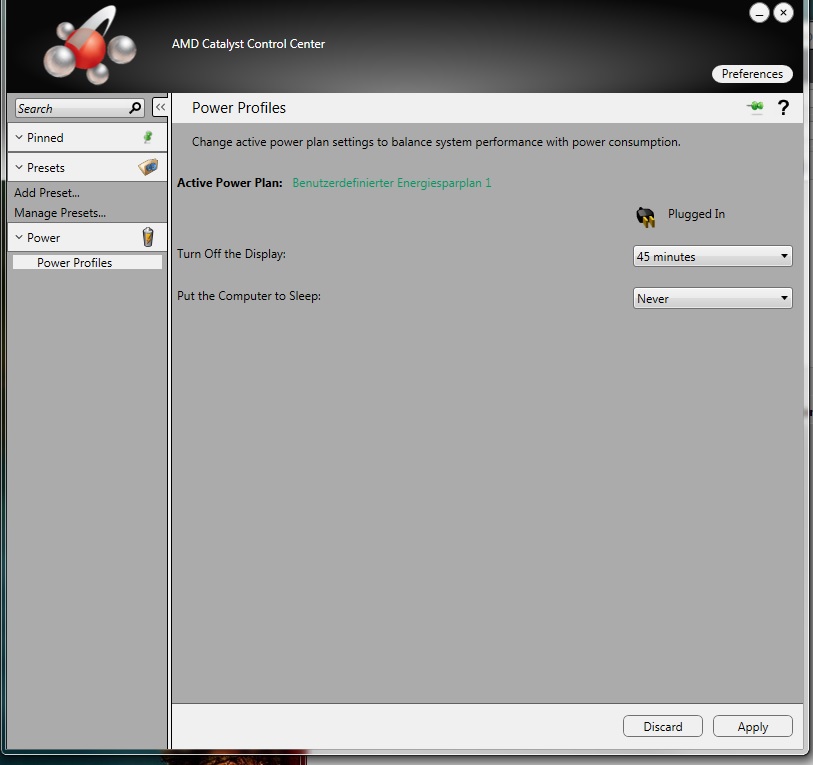Click the battery icon beside Power
The image size is (813, 765).
point(148,237)
